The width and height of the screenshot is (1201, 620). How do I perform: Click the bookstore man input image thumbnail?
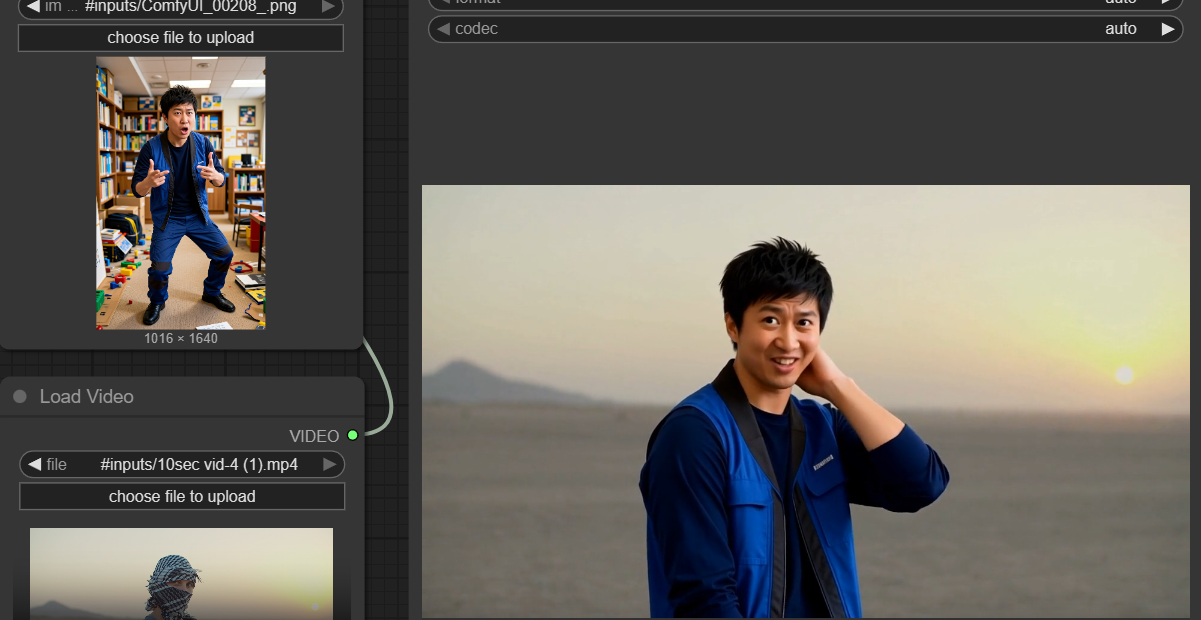181,192
